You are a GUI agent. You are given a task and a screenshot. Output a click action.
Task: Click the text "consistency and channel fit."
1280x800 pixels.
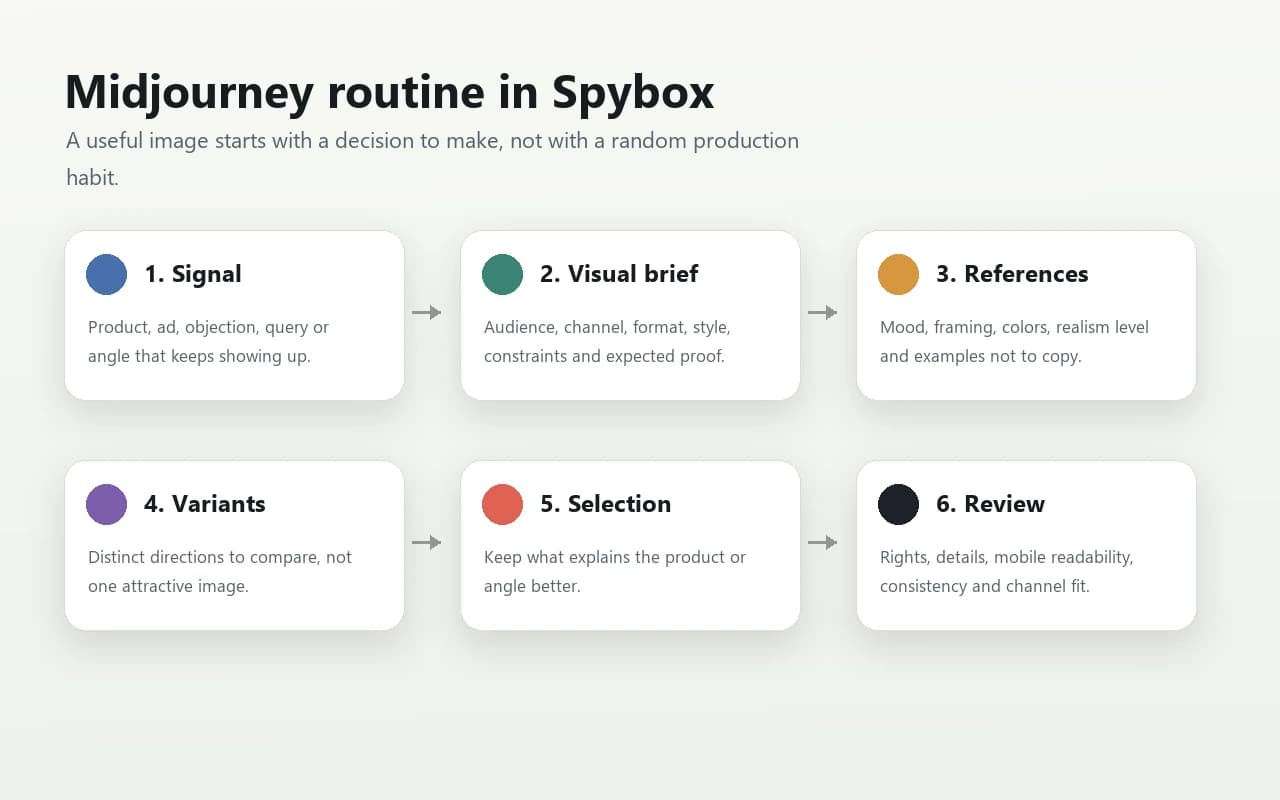click(985, 587)
